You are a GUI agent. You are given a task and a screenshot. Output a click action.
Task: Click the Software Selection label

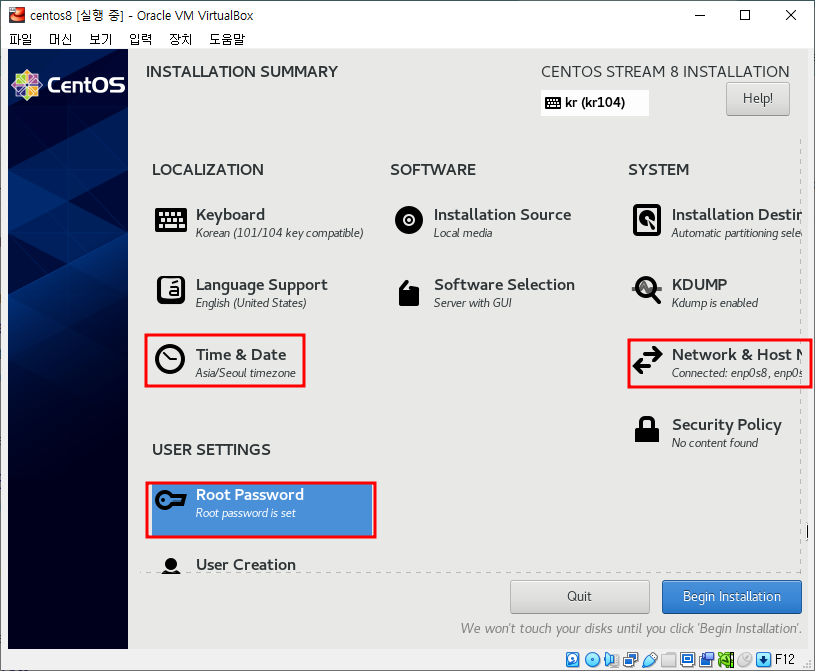[x=504, y=285]
